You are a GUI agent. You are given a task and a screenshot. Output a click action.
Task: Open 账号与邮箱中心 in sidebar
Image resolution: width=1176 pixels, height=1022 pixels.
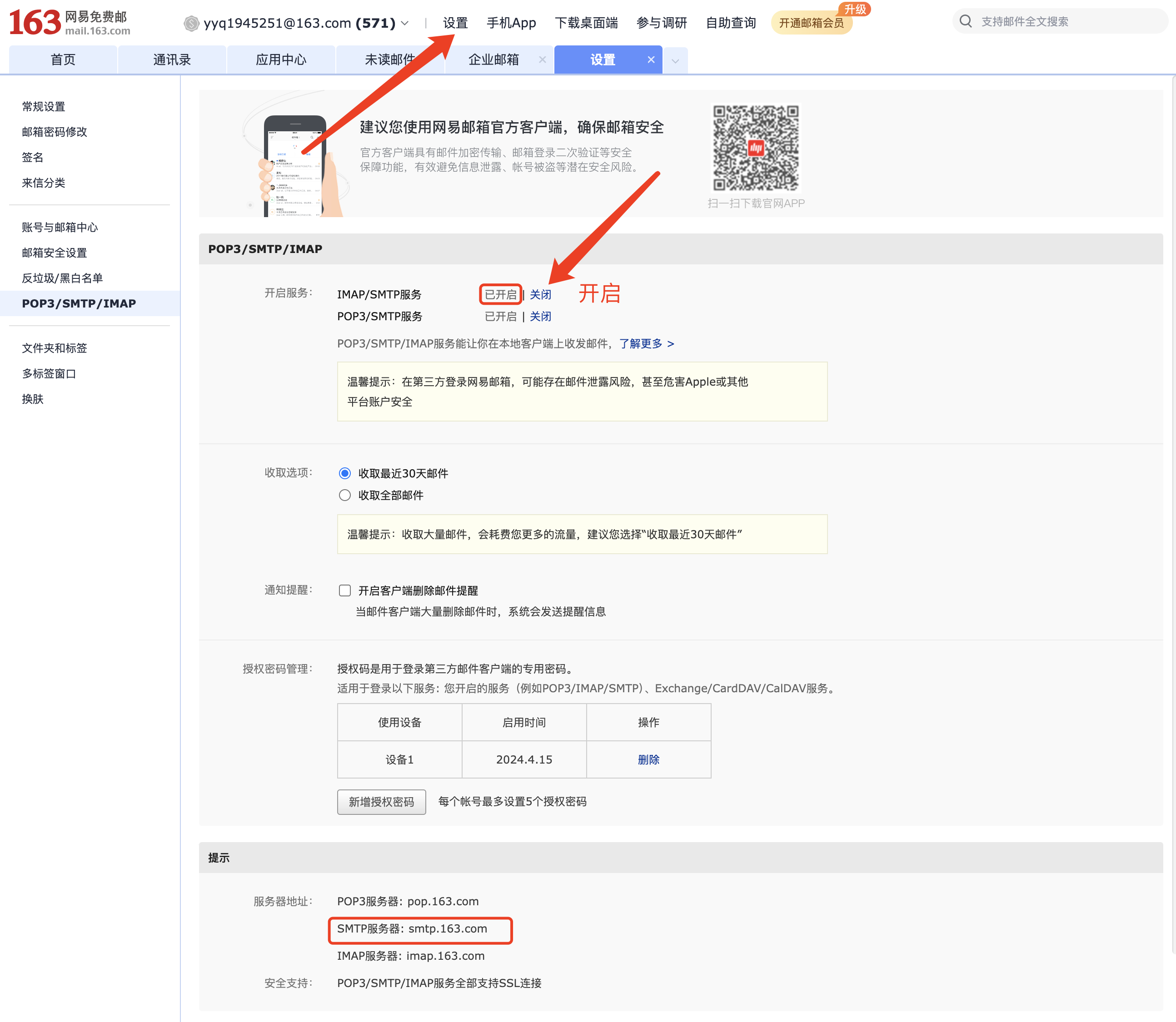[60, 228]
